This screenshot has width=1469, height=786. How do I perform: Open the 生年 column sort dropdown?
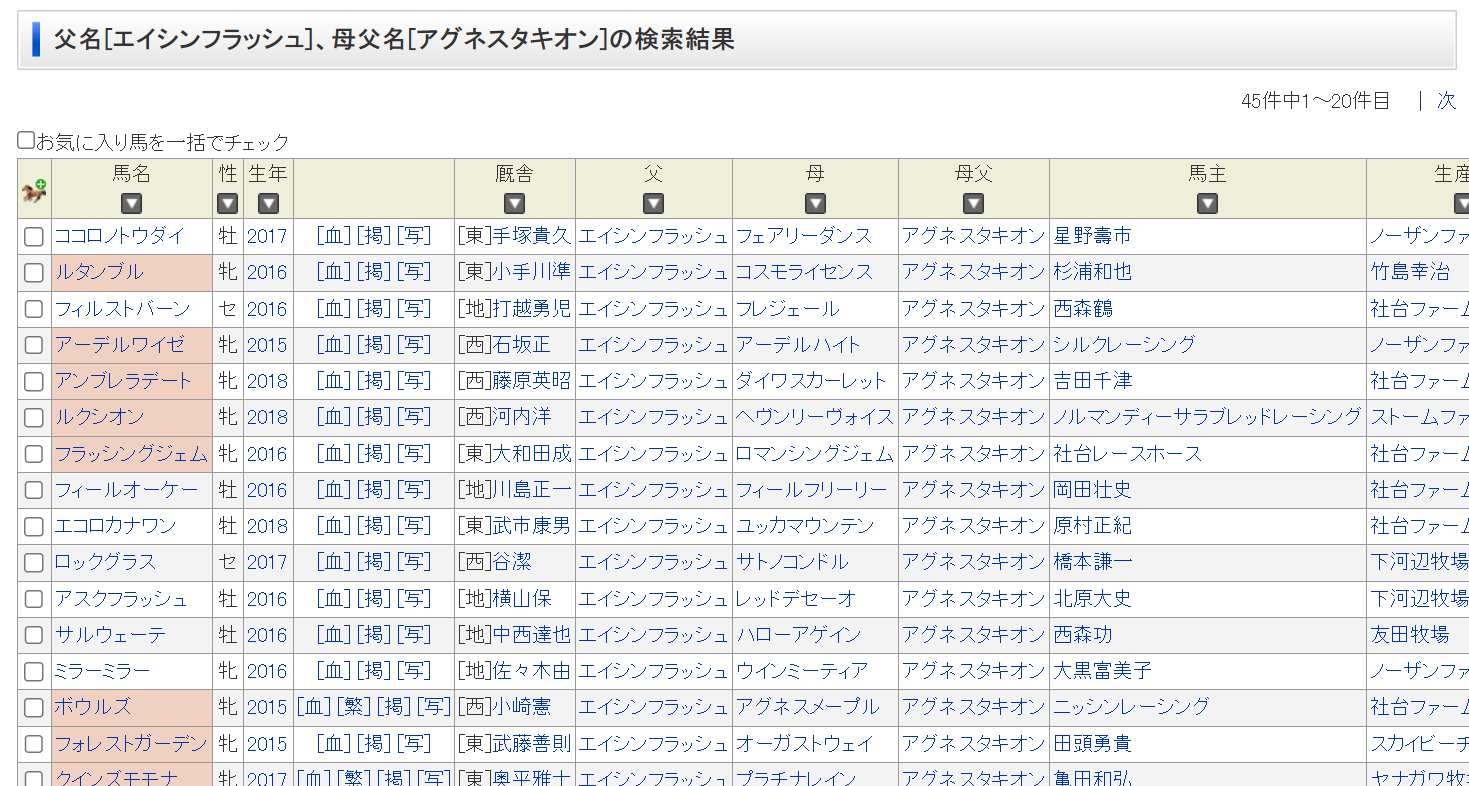tap(268, 204)
